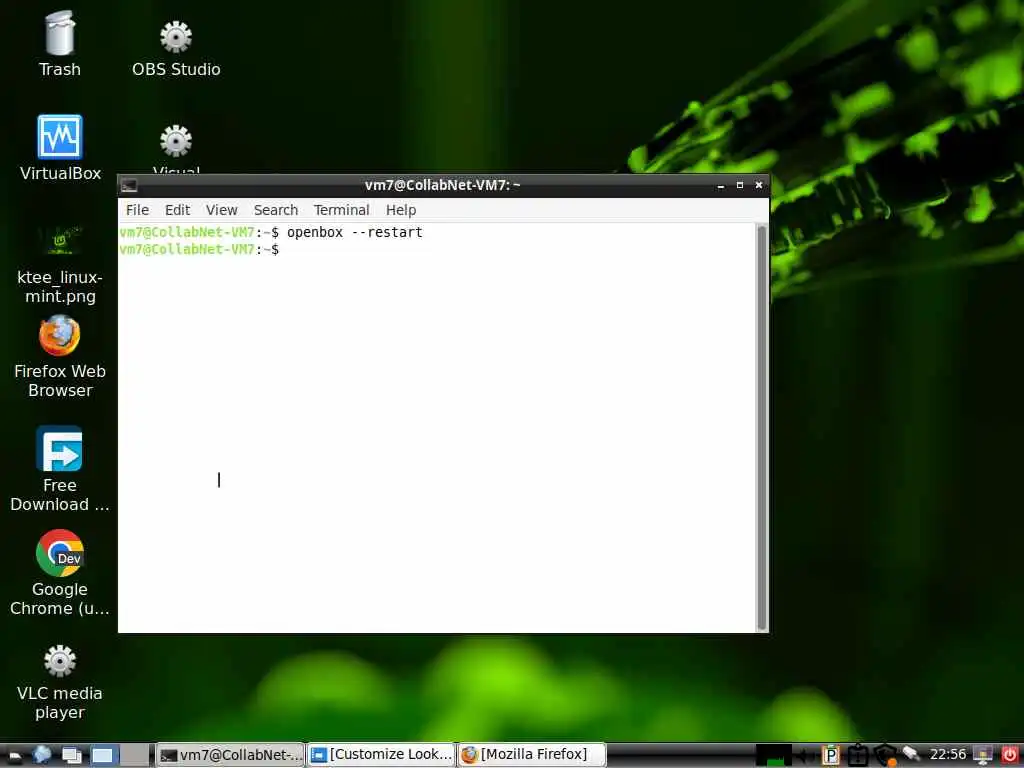Click the 22:56 clock in the panel
This screenshot has width=1024, height=768.
click(x=948, y=754)
